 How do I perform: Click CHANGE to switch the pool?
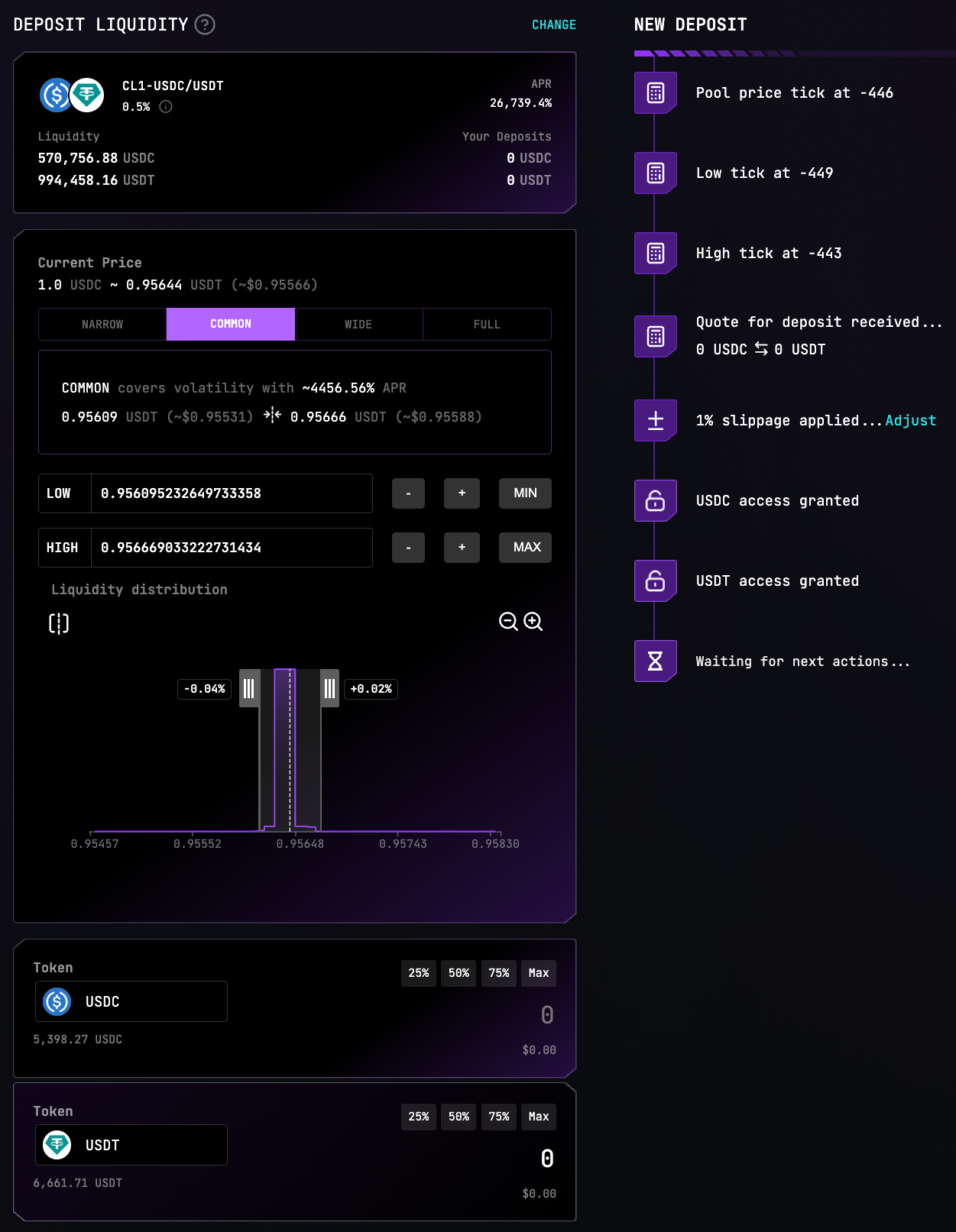[x=554, y=24]
